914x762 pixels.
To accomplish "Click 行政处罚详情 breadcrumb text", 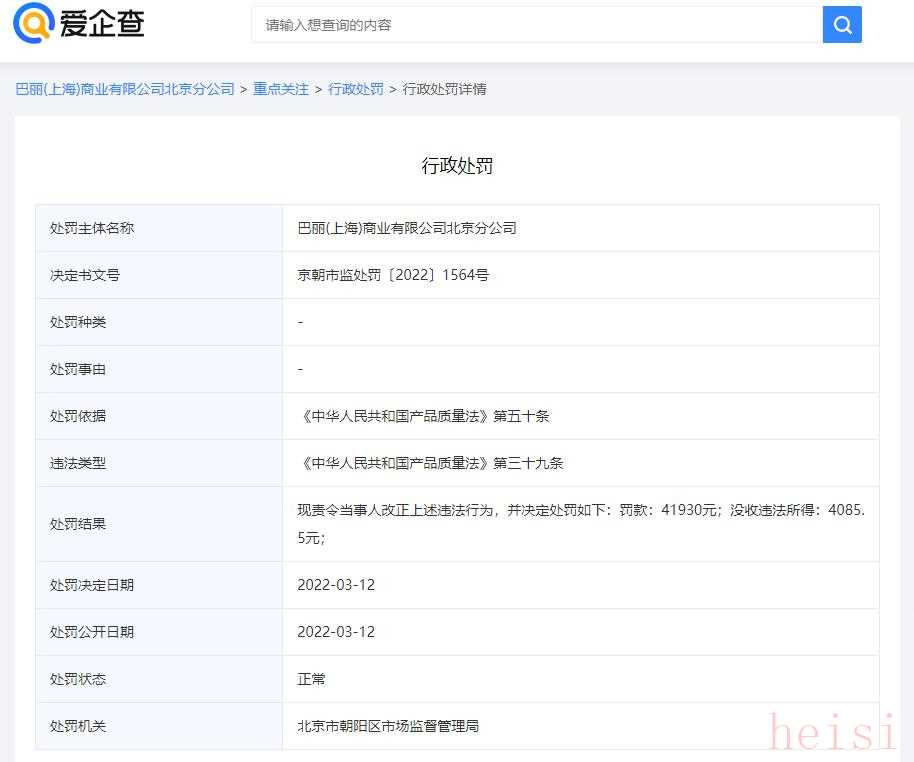I will (444, 89).
